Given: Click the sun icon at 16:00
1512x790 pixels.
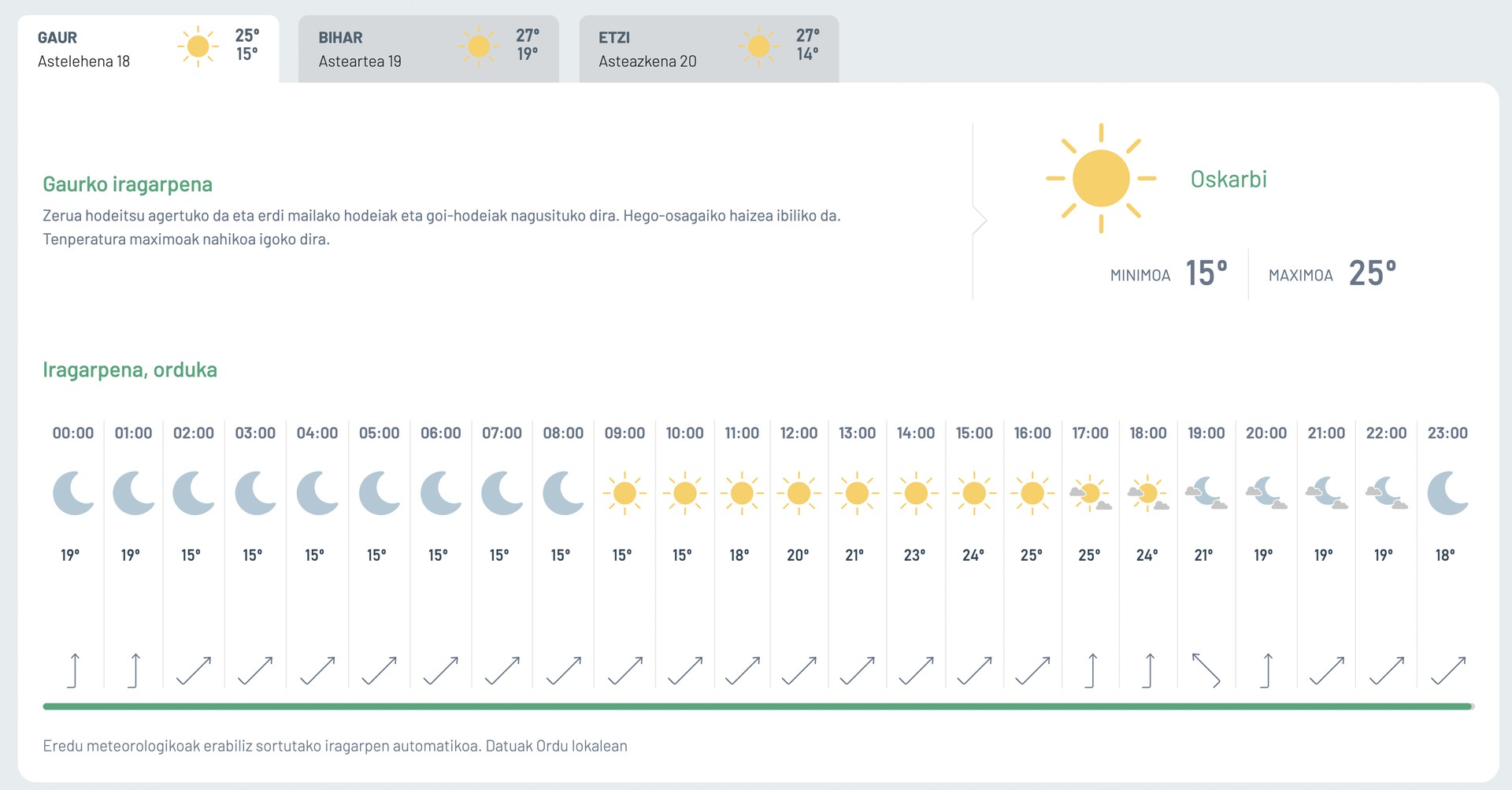Looking at the screenshot, I should click(x=1032, y=494).
